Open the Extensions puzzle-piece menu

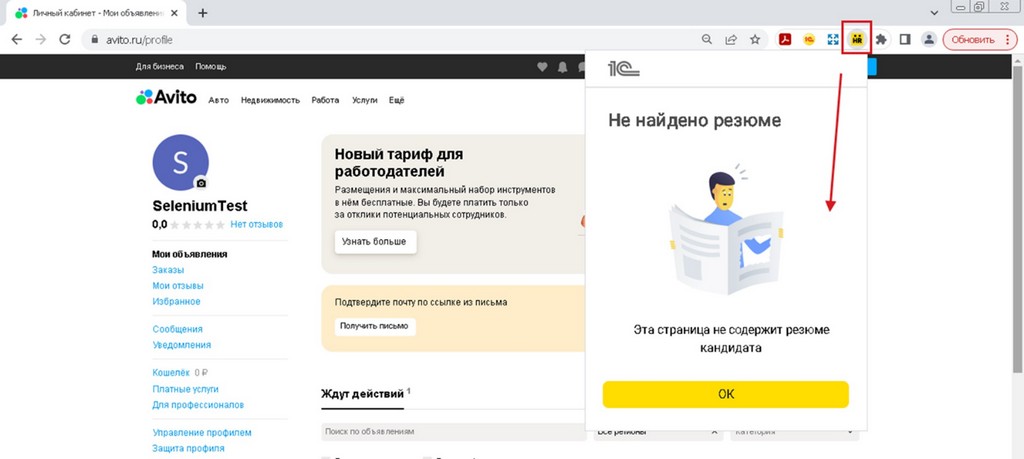click(881, 39)
